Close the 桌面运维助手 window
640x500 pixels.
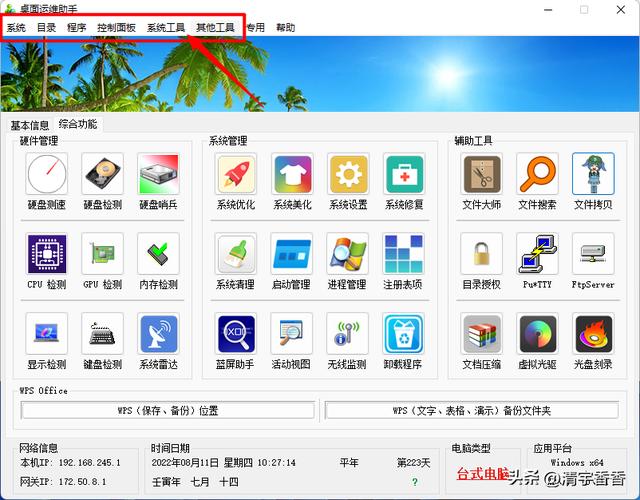(x=621, y=10)
